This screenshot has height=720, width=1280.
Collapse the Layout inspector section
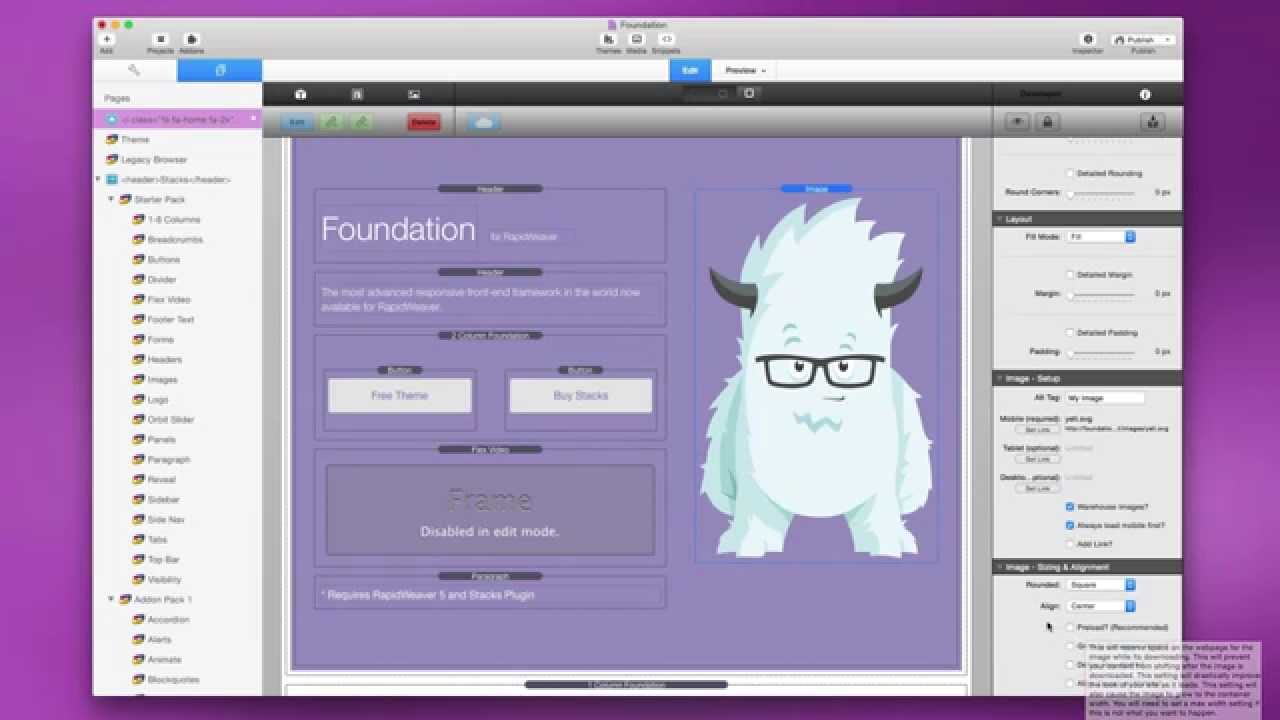click(x=999, y=218)
